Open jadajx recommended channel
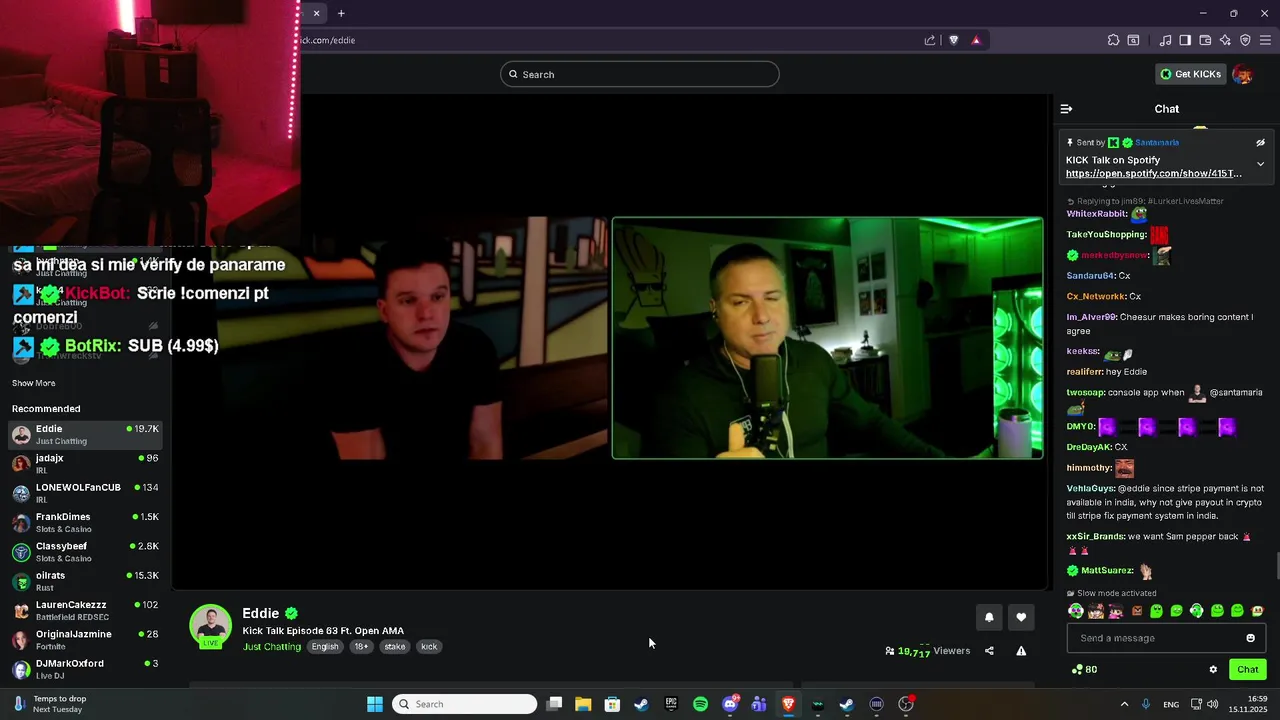The image size is (1280, 720). [x=86, y=463]
